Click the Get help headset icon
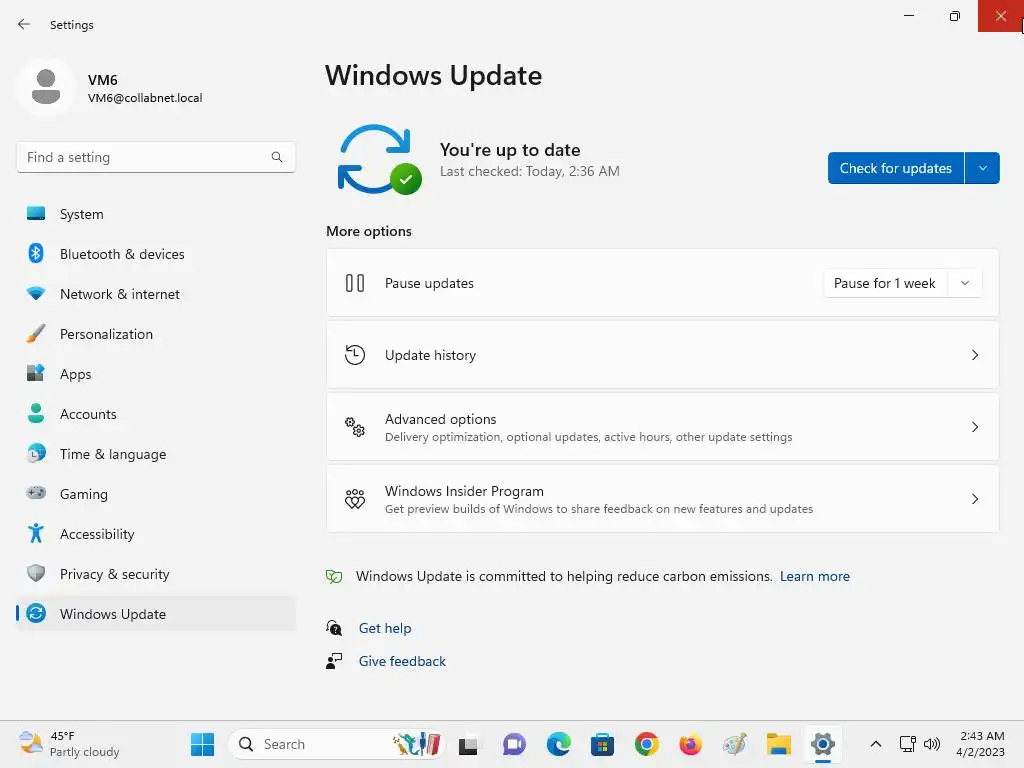This screenshot has height=768, width=1024. [x=334, y=628]
